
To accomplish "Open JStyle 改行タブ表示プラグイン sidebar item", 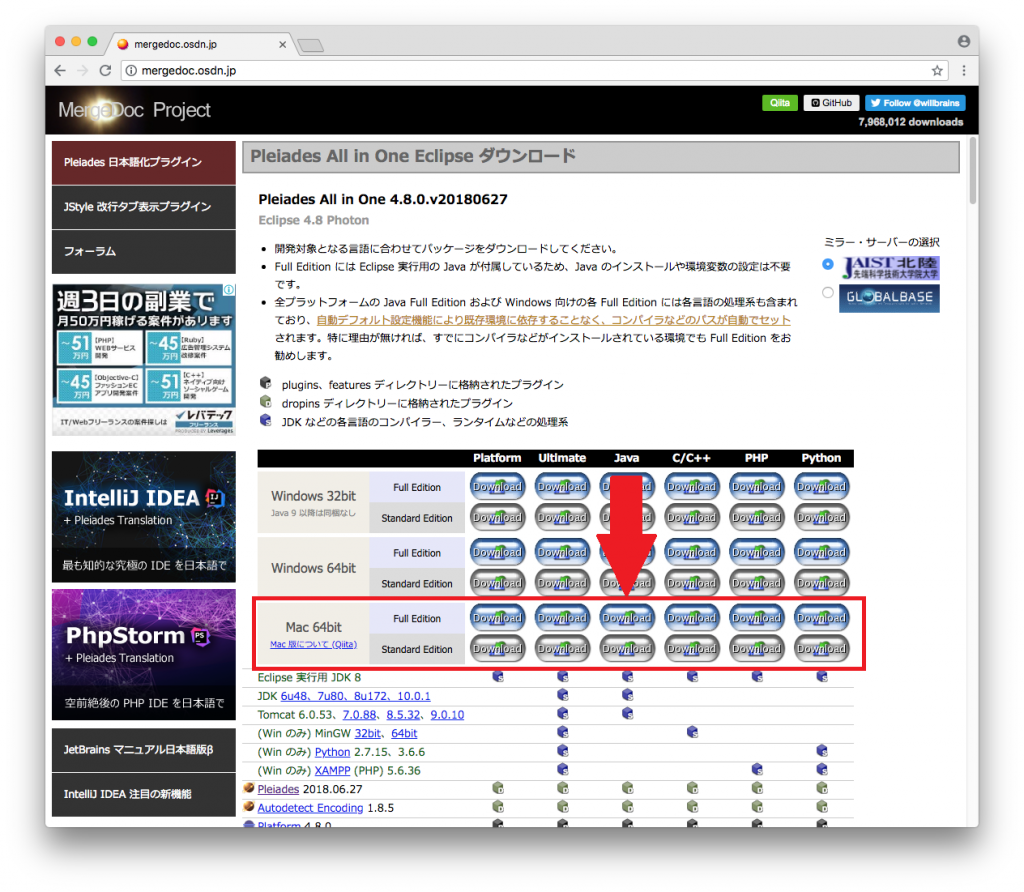I will 144,207.
